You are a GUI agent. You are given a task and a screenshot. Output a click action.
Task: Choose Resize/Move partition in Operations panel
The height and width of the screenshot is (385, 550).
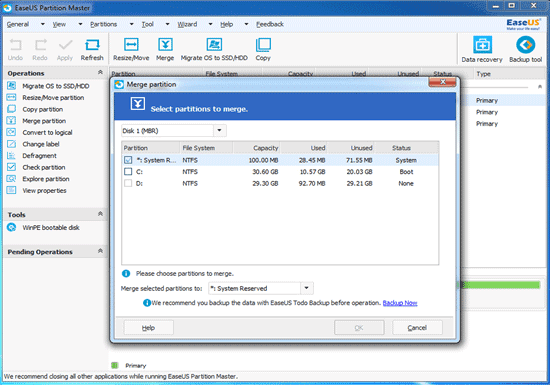tap(53, 98)
